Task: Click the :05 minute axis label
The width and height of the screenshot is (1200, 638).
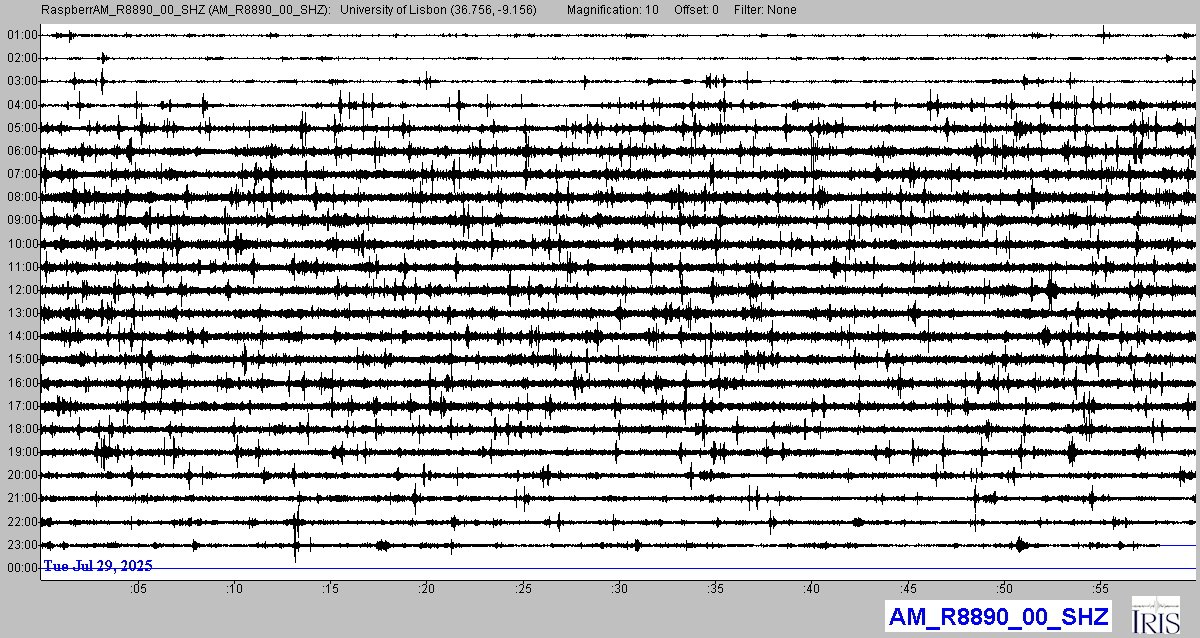Action: click(x=138, y=588)
